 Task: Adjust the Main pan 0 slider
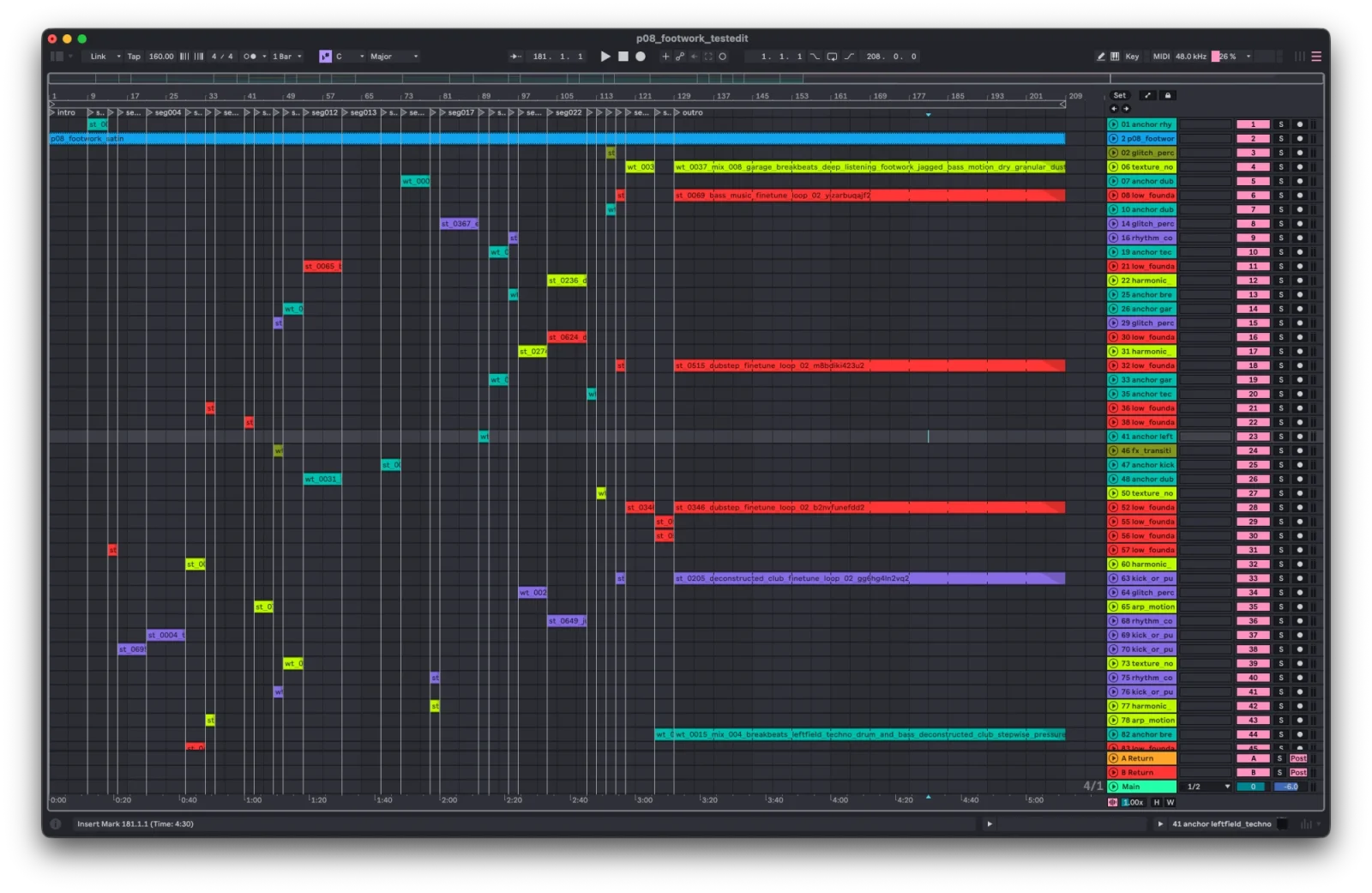[x=1253, y=787]
